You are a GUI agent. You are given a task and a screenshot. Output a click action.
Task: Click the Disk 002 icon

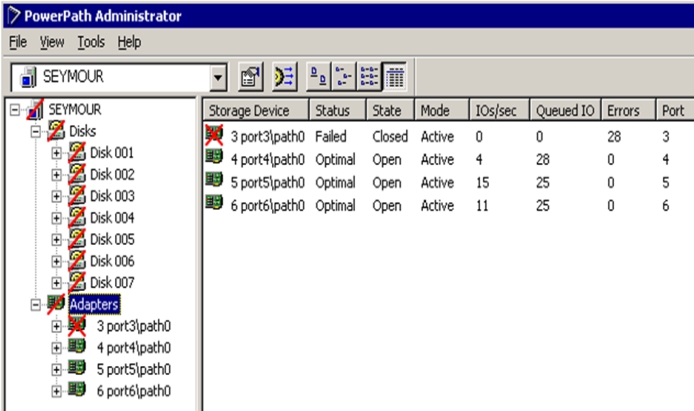[x=77, y=174]
